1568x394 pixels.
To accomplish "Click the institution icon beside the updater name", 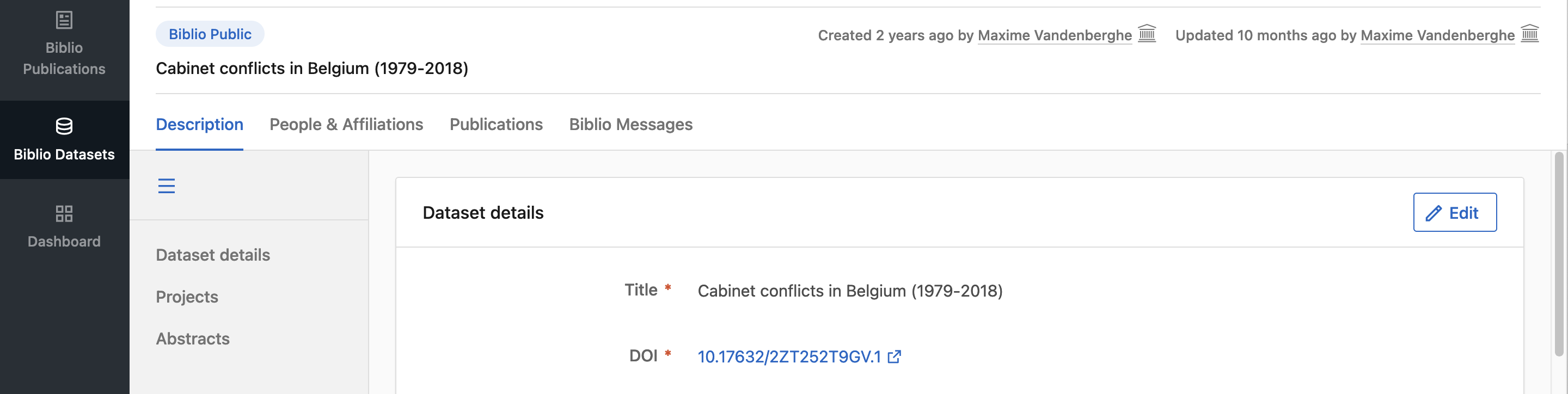I will click(x=1532, y=35).
